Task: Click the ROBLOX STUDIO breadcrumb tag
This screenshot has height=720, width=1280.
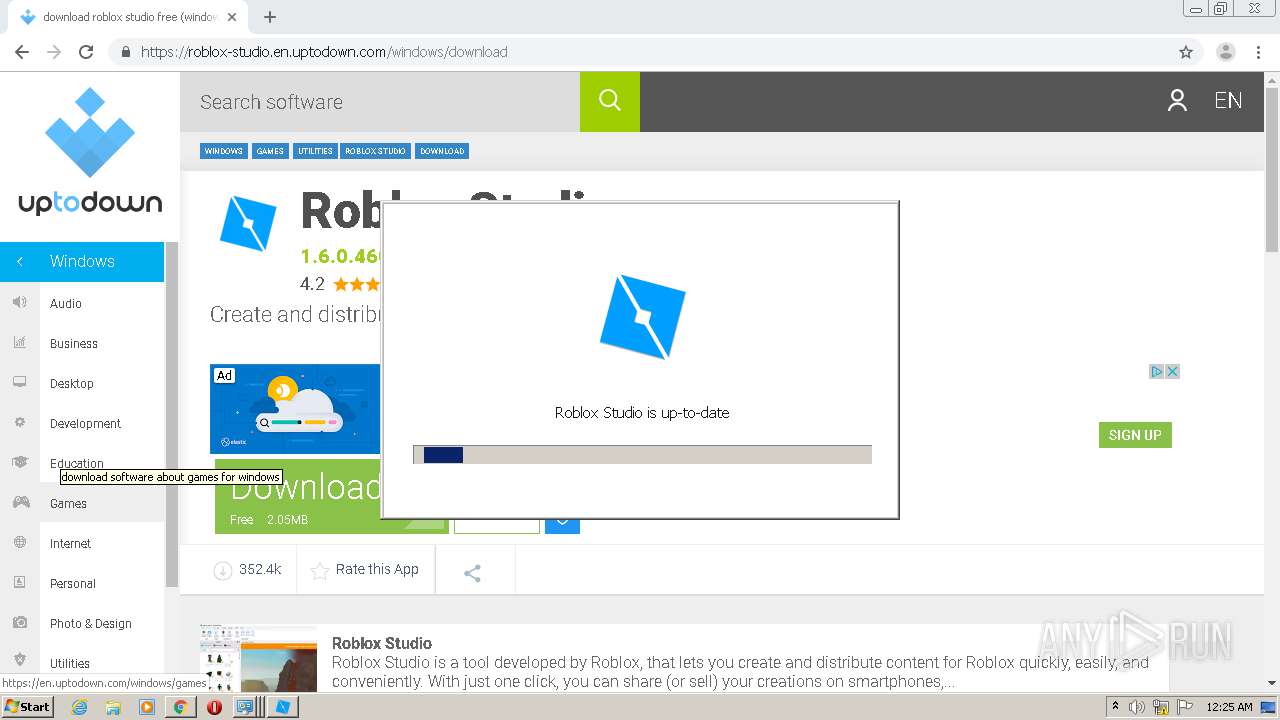Action: 376,151
